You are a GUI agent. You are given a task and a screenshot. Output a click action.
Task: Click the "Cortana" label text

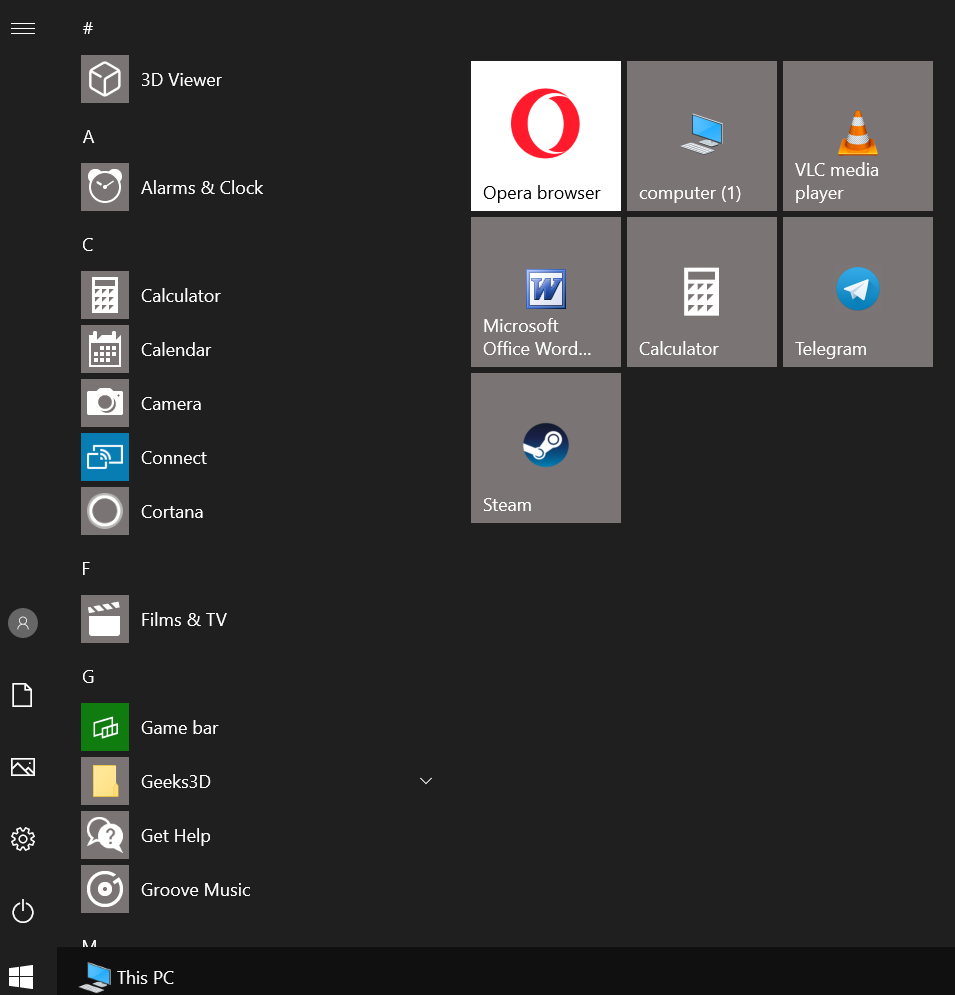(172, 511)
